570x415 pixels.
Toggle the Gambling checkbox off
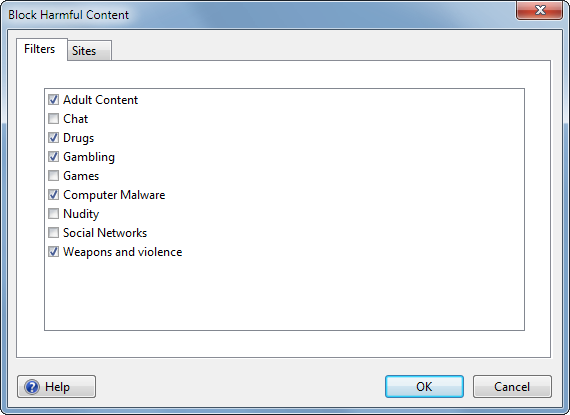53,157
